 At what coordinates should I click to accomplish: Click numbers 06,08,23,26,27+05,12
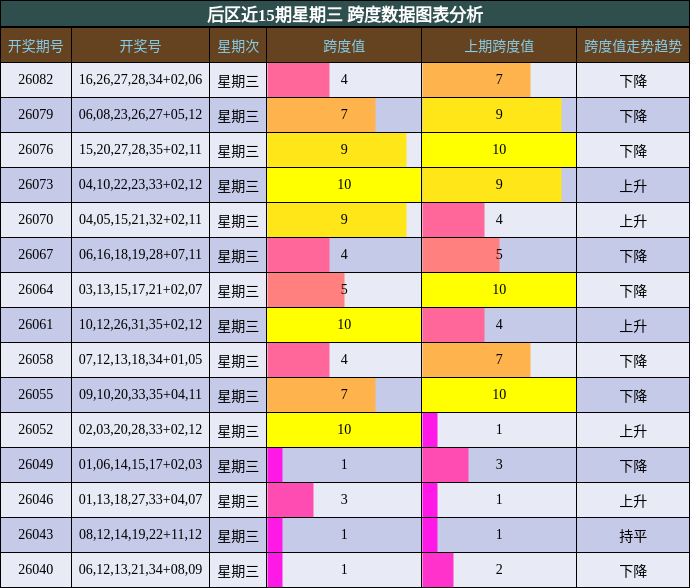coord(140,115)
